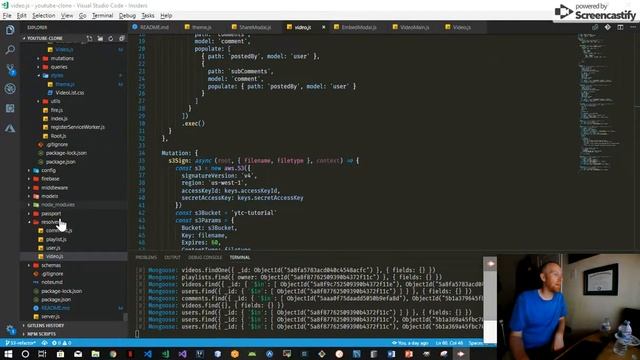Switch to the PROBLEMS panel tab
The image size is (640, 360).
pos(146,258)
